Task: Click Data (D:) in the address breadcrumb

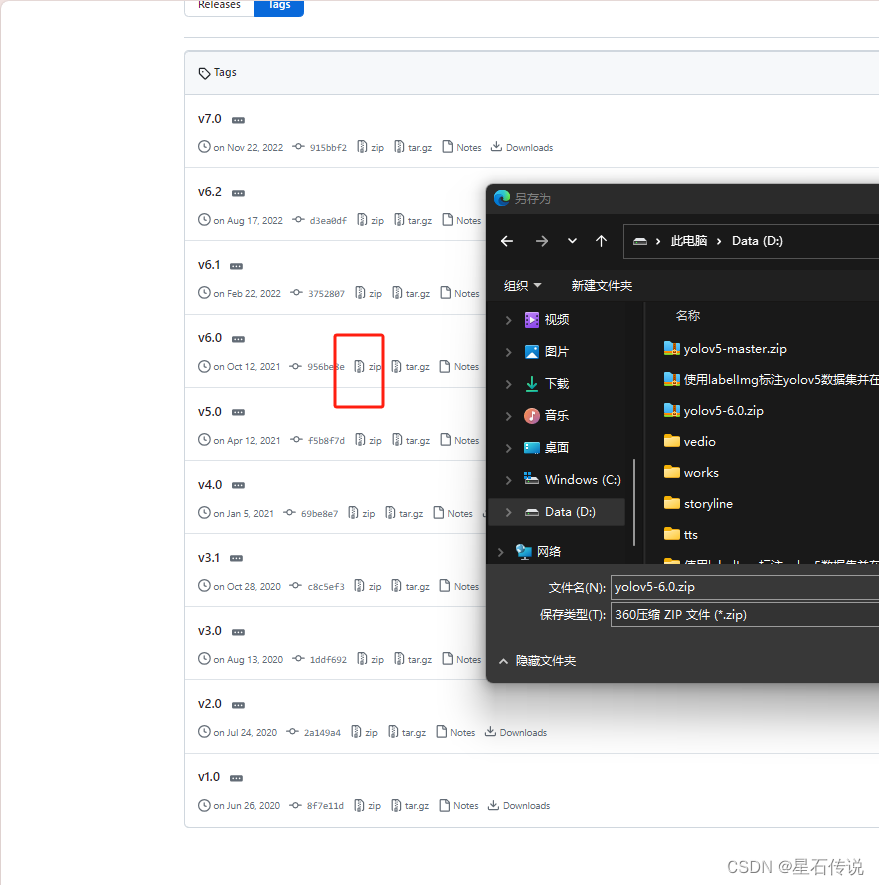Action: (757, 241)
